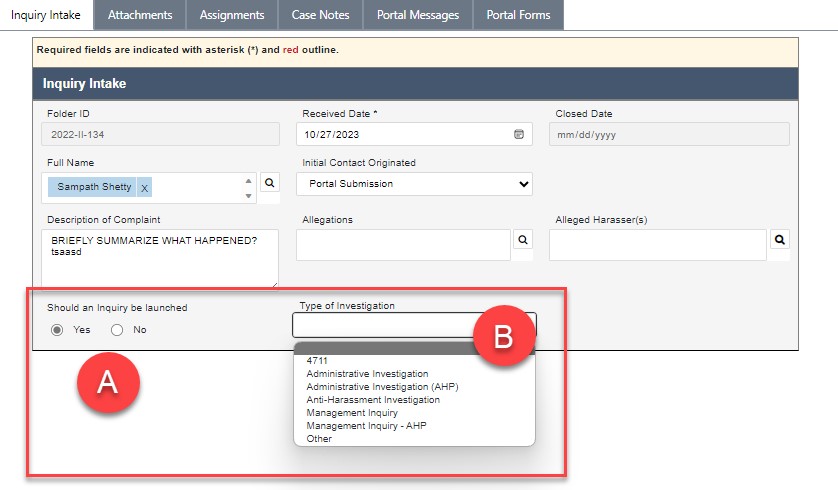This screenshot has height=490, width=838.
Task: Pick the plain Administrative Investigation option
Action: click(367, 374)
